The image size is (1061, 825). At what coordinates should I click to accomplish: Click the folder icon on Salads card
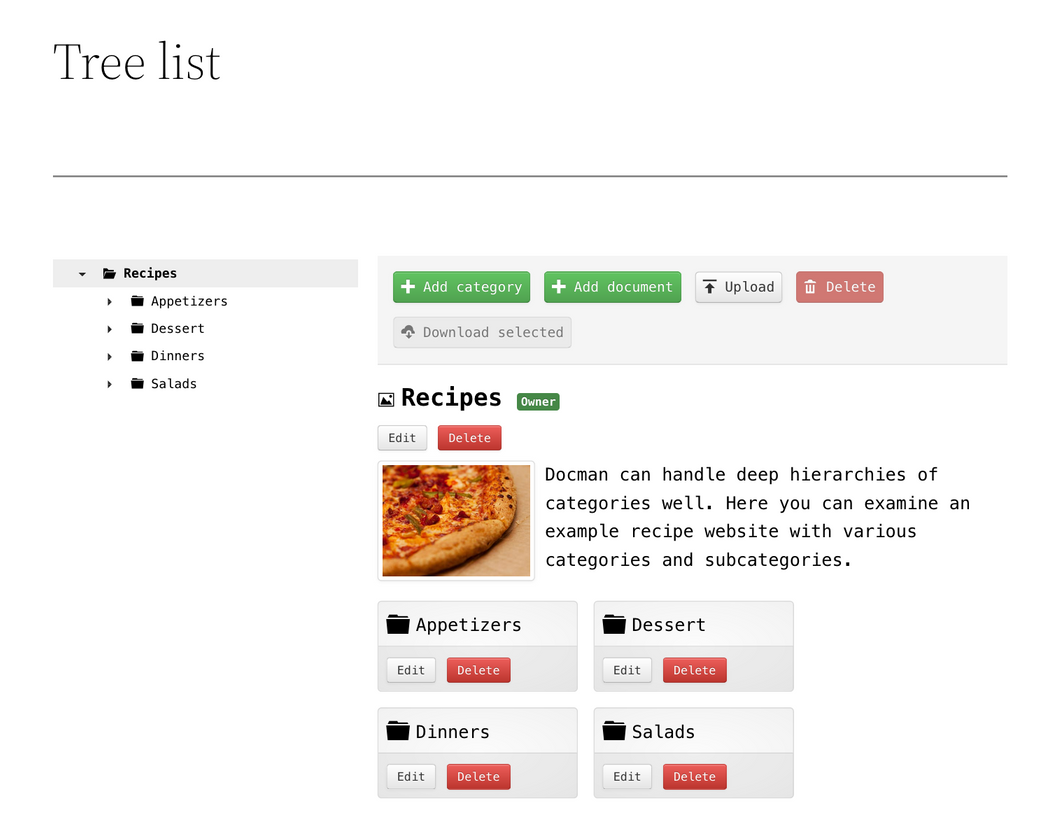(x=614, y=731)
